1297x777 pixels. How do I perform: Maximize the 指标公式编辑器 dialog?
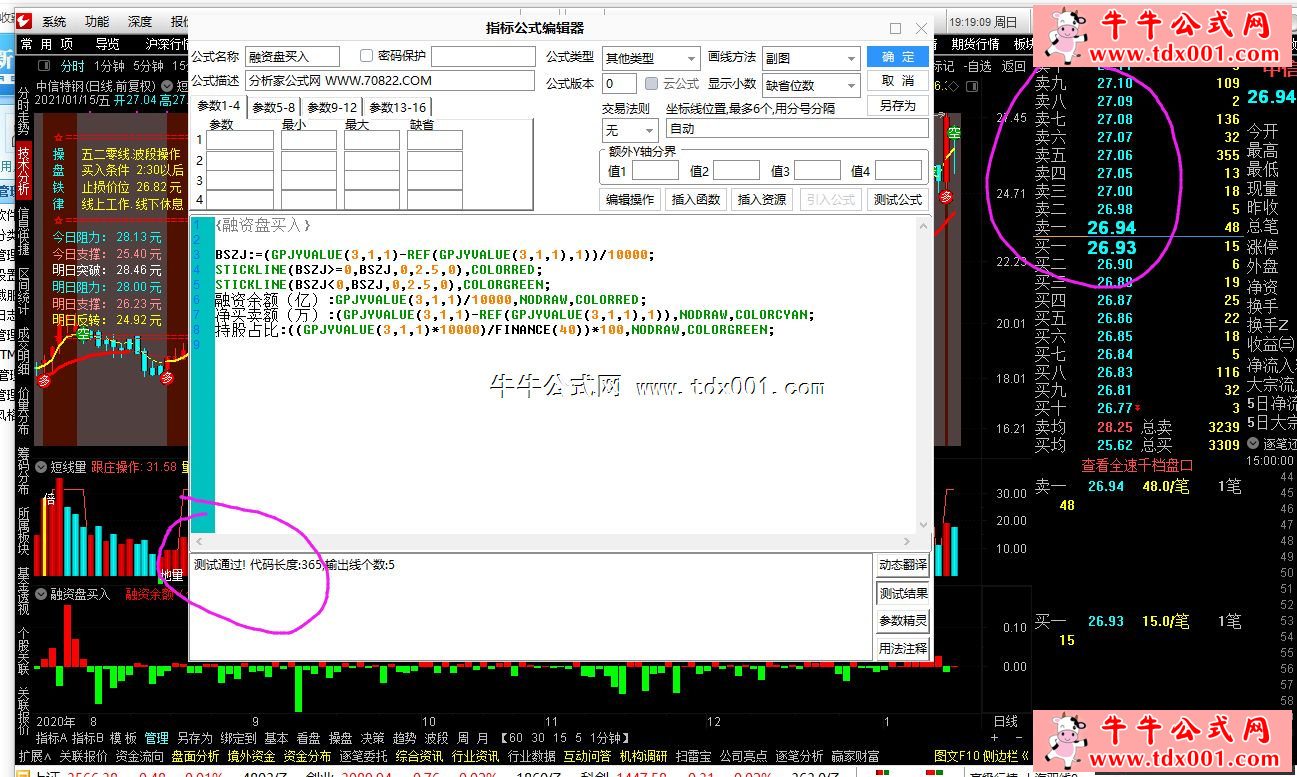click(x=895, y=28)
